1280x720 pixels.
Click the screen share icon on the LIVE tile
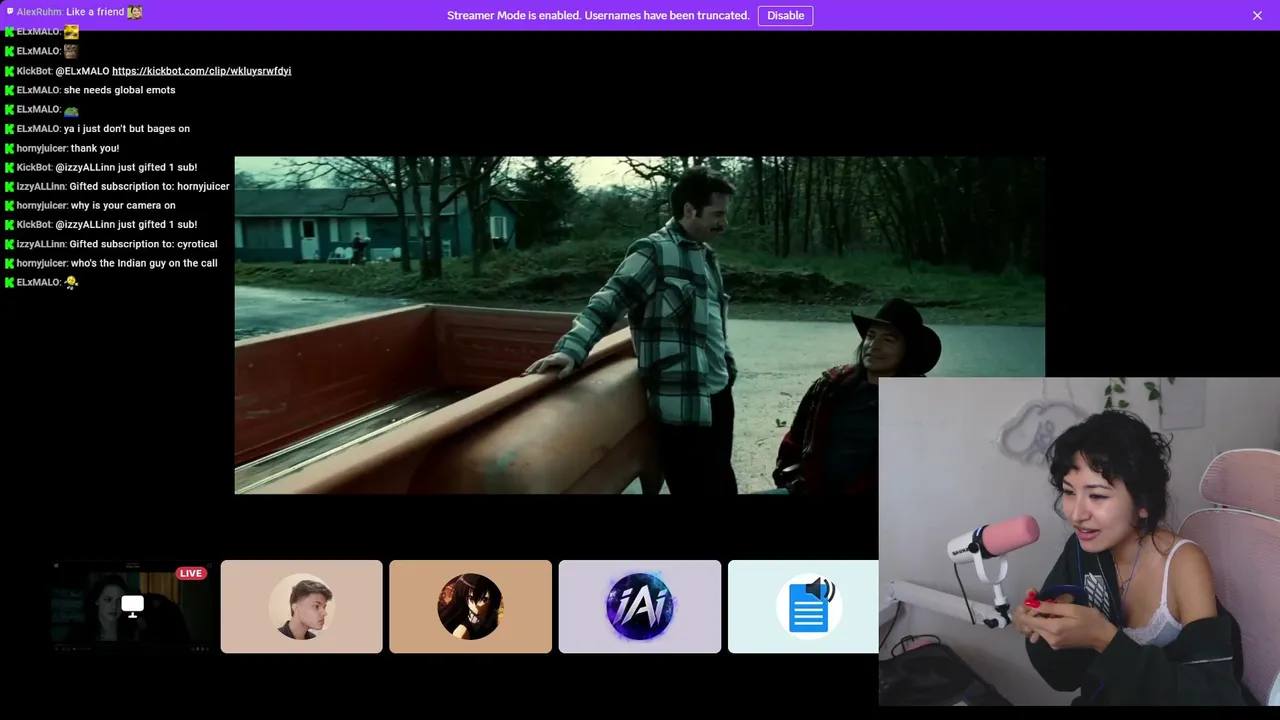[133, 604]
